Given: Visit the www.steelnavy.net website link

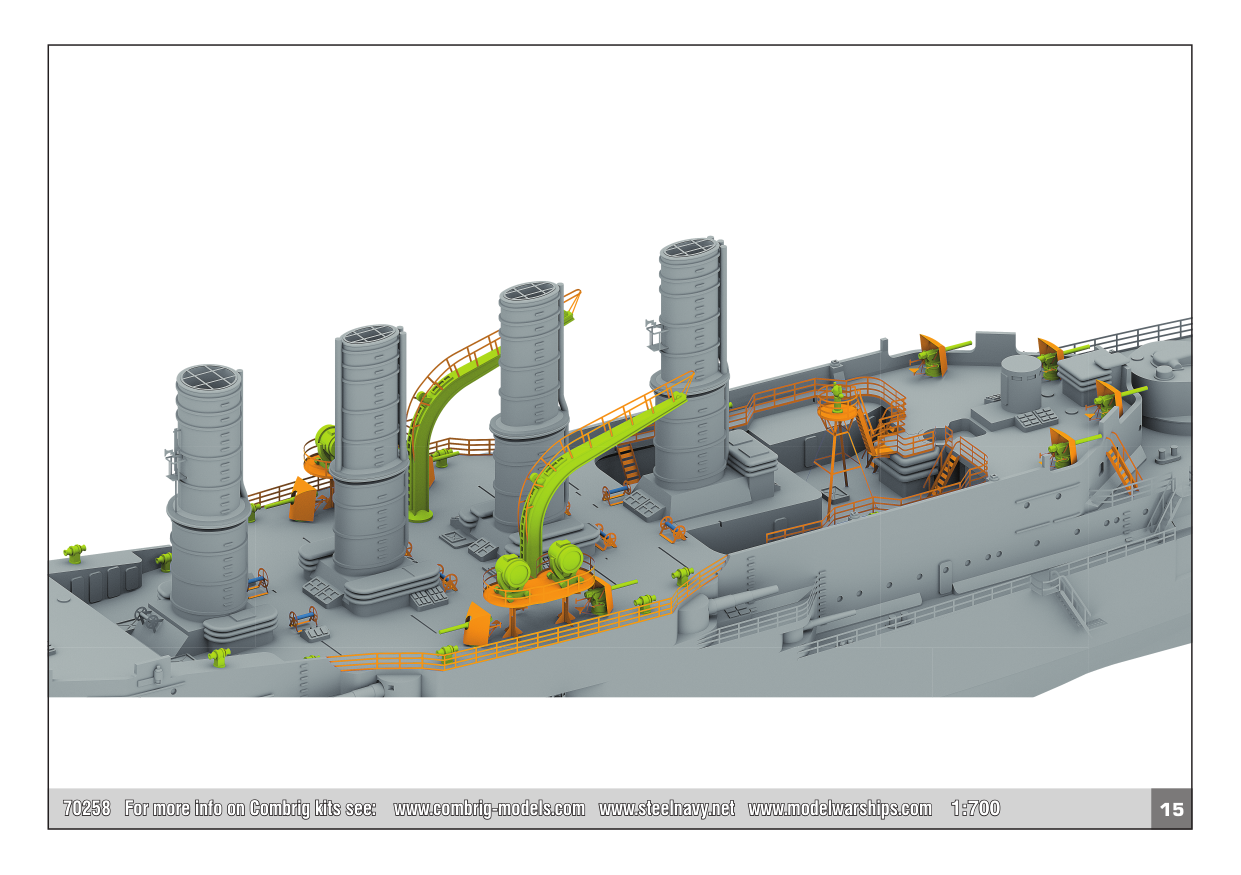Looking at the screenshot, I should 666,808.
